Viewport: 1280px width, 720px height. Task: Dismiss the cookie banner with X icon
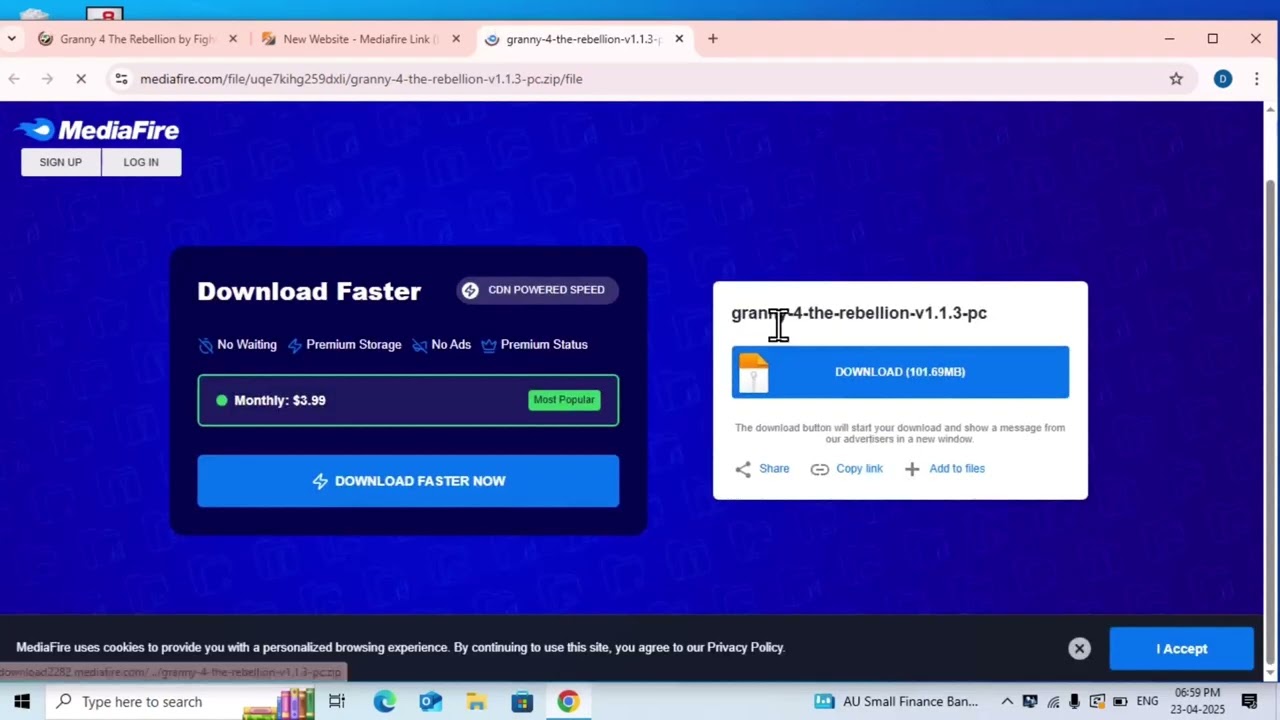1079,649
